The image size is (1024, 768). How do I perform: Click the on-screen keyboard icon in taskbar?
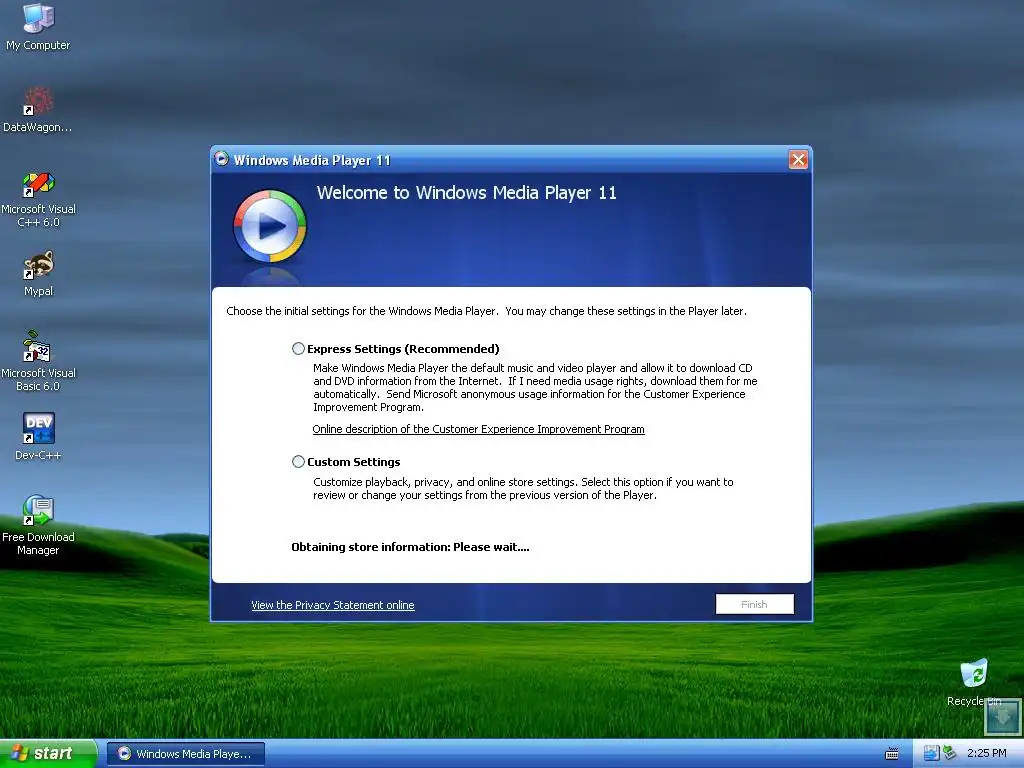[891, 754]
